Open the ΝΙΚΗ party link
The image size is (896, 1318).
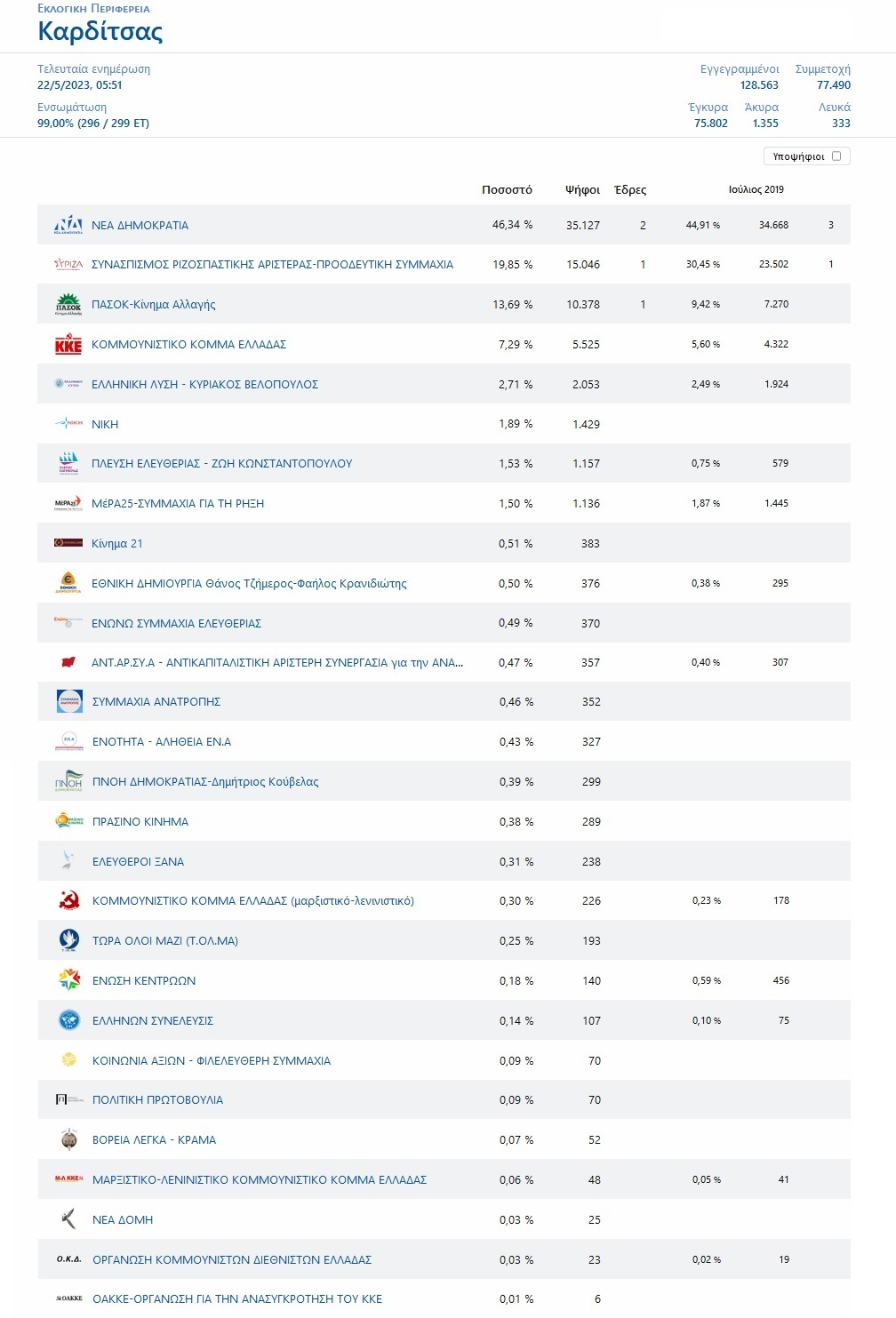coord(105,425)
